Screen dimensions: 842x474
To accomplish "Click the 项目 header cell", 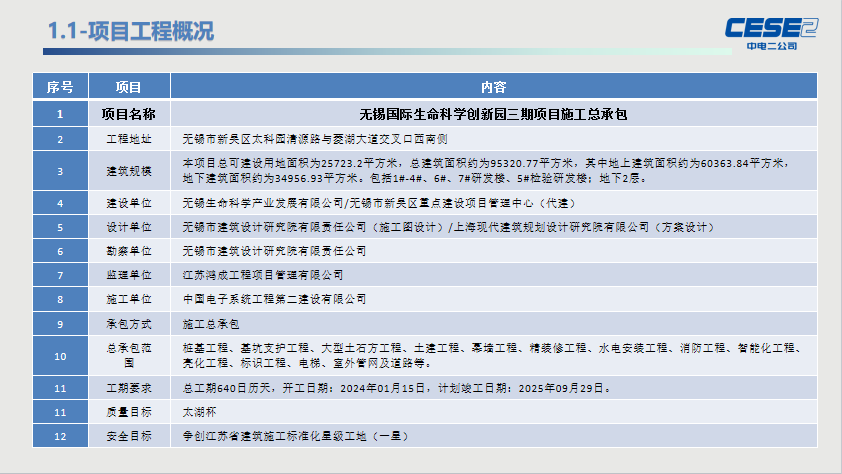I will [129, 86].
